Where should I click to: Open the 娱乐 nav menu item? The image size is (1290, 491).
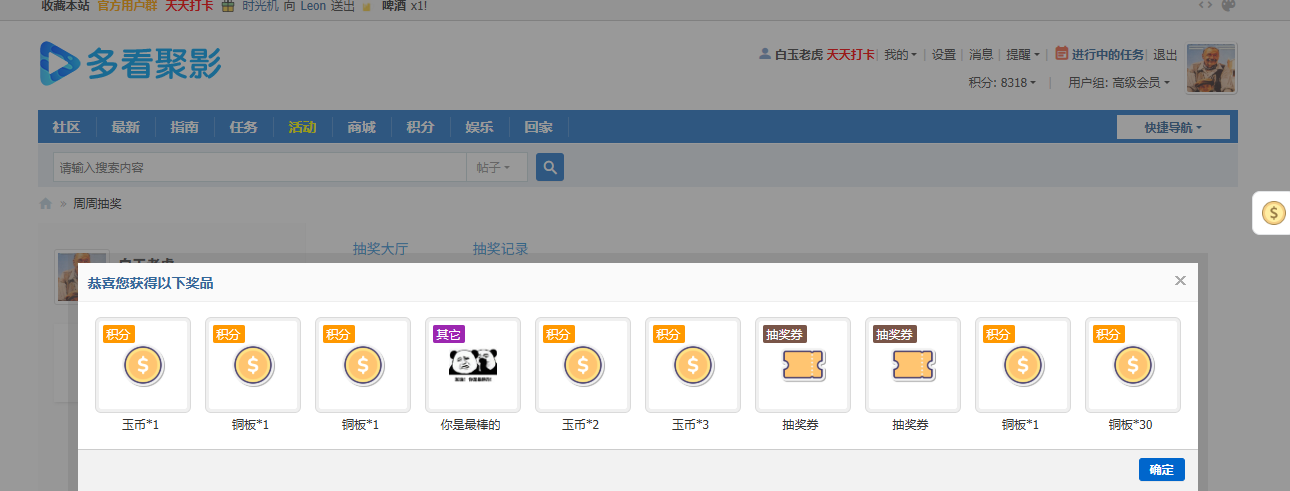[479, 127]
